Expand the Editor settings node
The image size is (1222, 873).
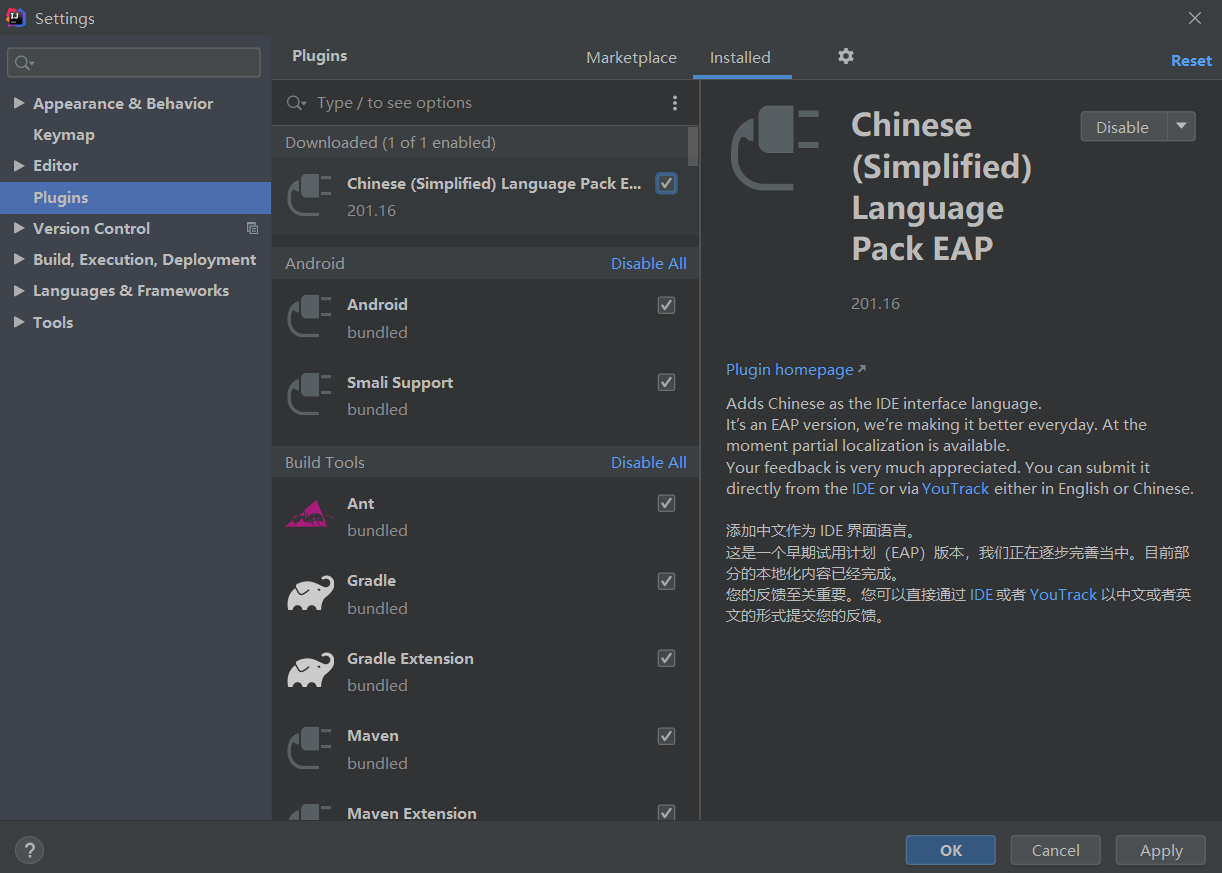pyautogui.click(x=19, y=165)
